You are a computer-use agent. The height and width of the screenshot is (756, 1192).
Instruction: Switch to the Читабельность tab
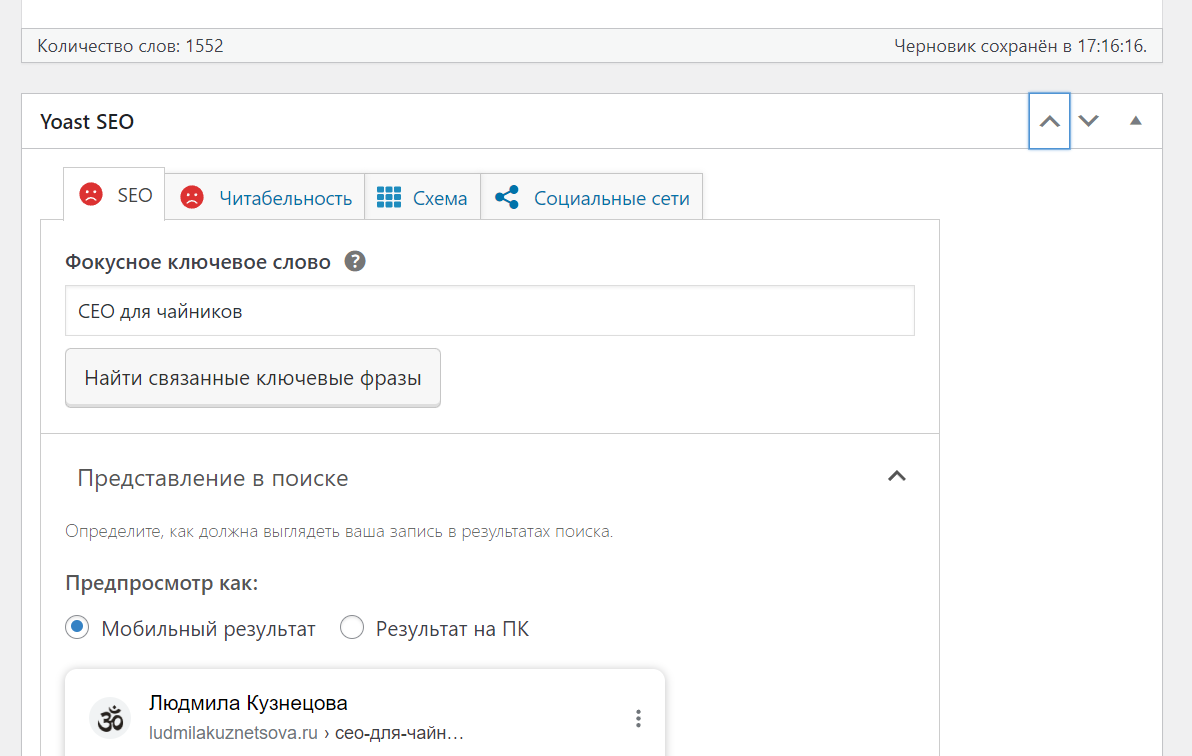click(265, 198)
